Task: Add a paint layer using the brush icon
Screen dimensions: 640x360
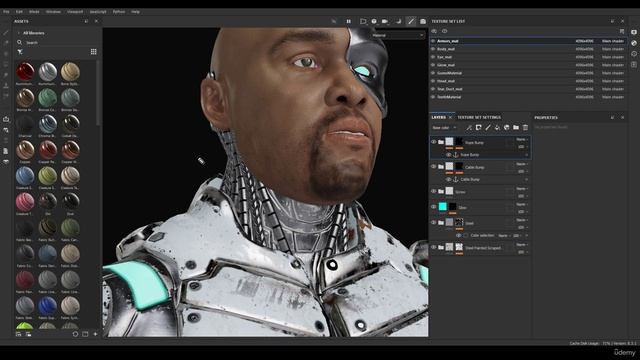Action: coord(488,128)
